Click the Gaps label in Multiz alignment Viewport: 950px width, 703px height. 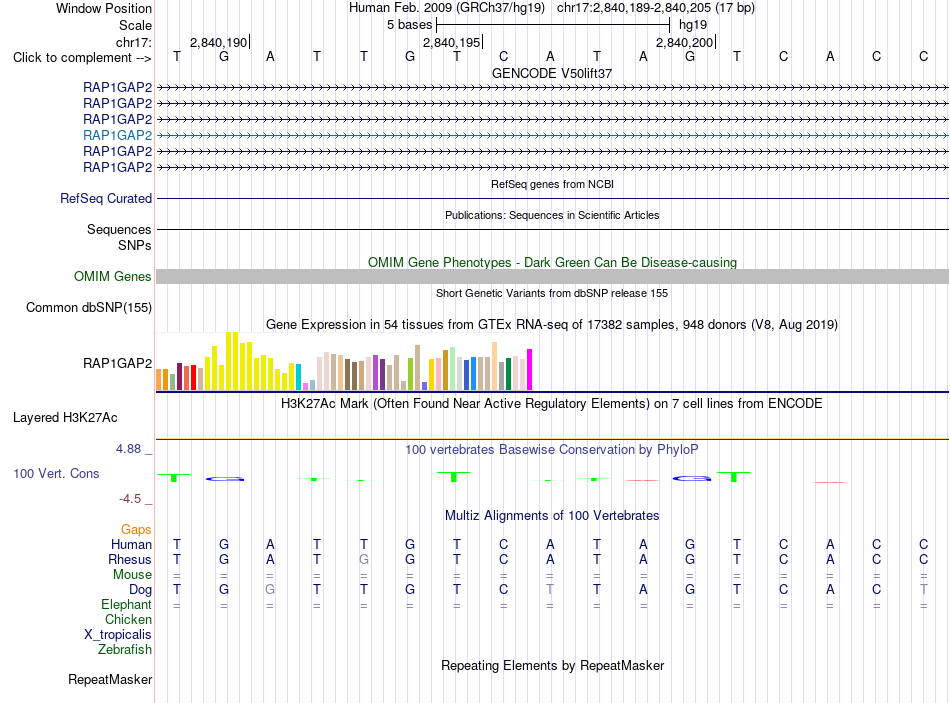click(136, 530)
